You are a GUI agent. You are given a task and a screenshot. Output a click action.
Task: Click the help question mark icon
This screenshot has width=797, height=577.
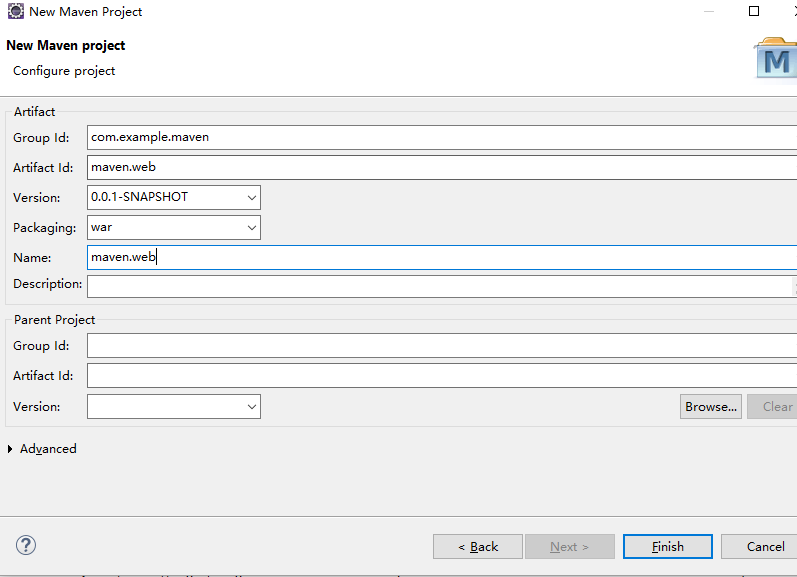click(25, 545)
